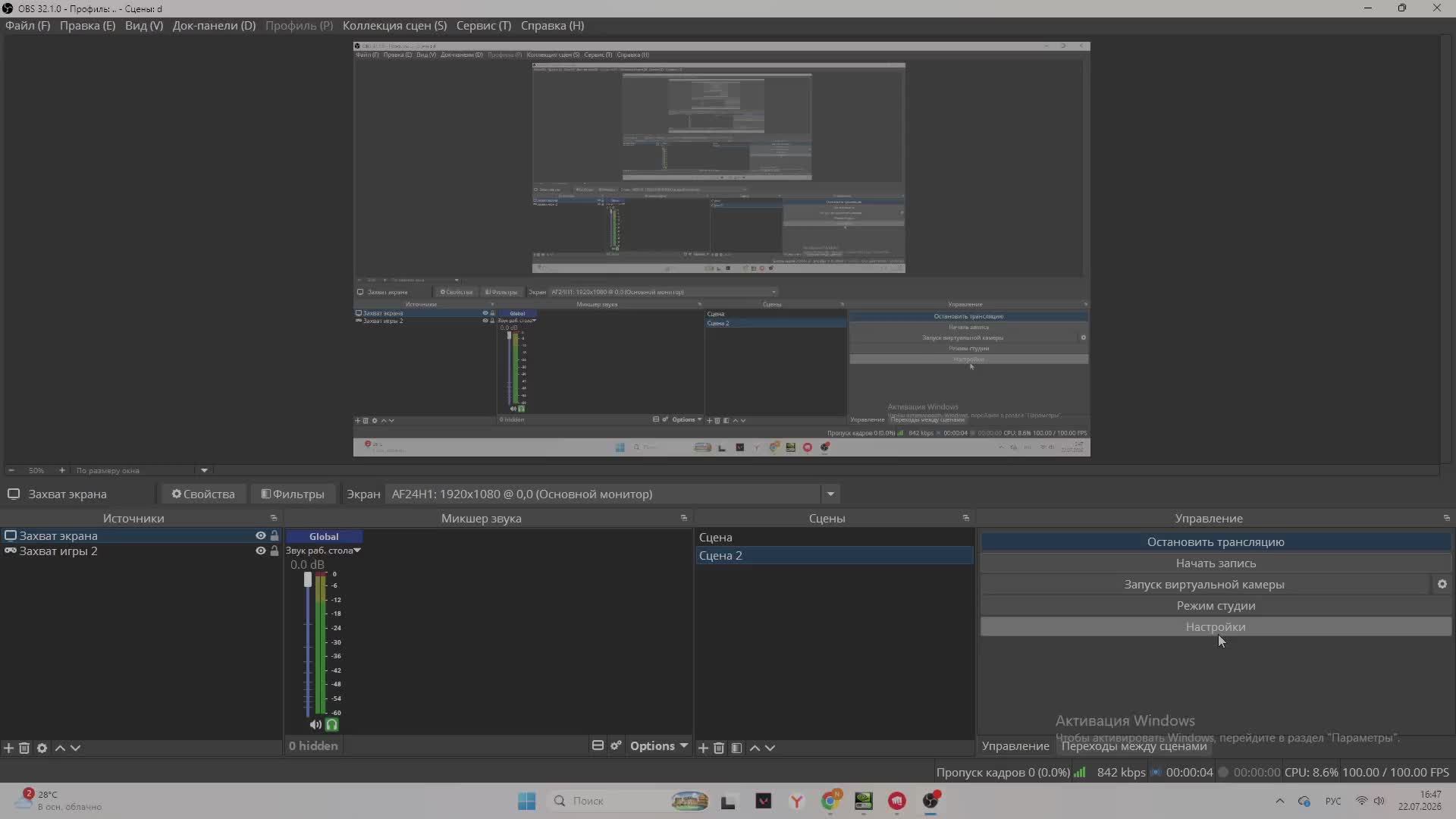
Task: Open Справка menu
Action: (552, 25)
